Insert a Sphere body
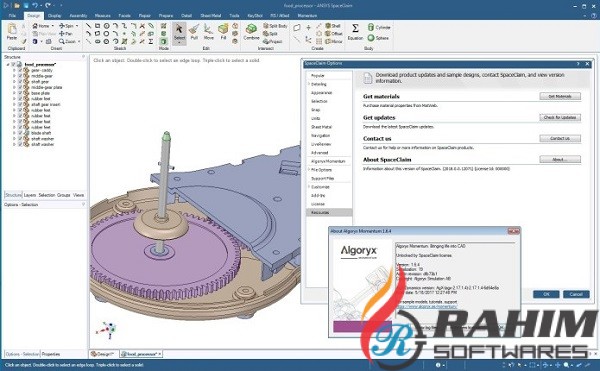The height and width of the screenshot is (371, 600). click(378, 38)
